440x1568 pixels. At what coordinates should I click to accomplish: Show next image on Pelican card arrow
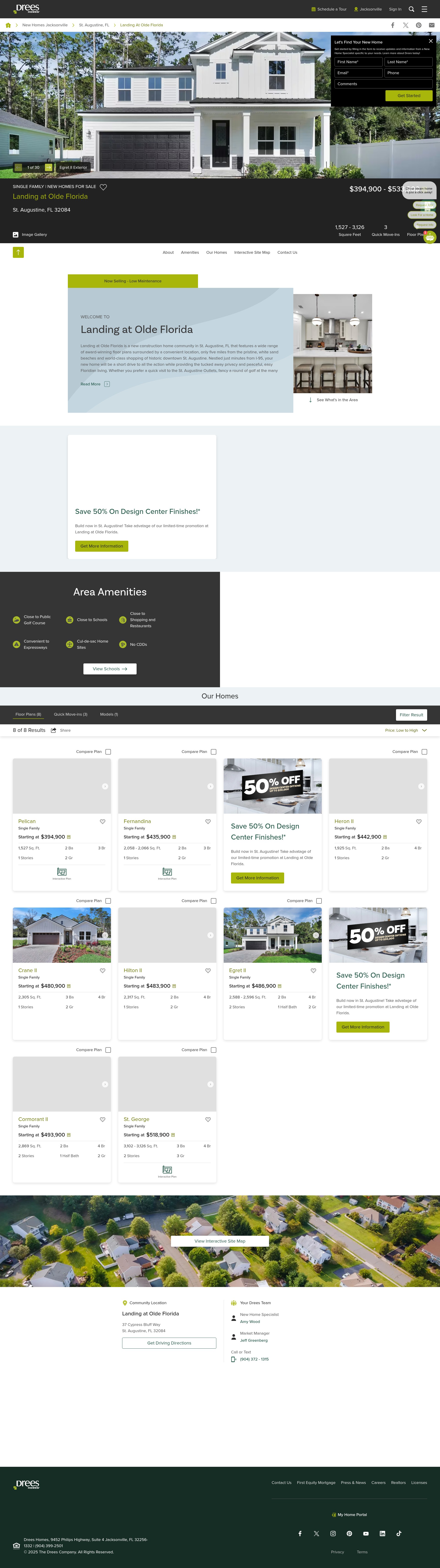point(105,786)
